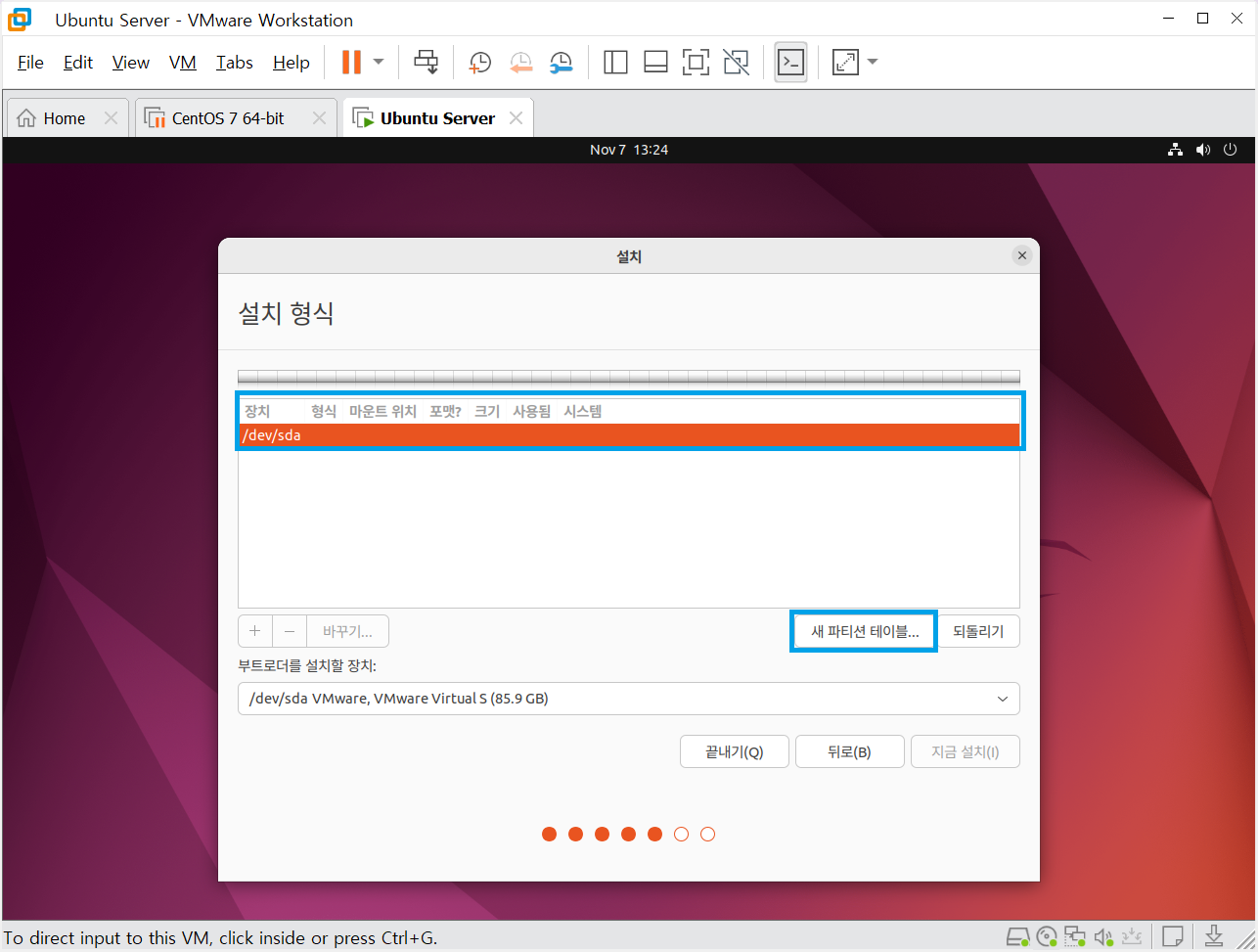Click the sound card status icon
This screenshot has width=1258, height=952.
coord(1104,936)
